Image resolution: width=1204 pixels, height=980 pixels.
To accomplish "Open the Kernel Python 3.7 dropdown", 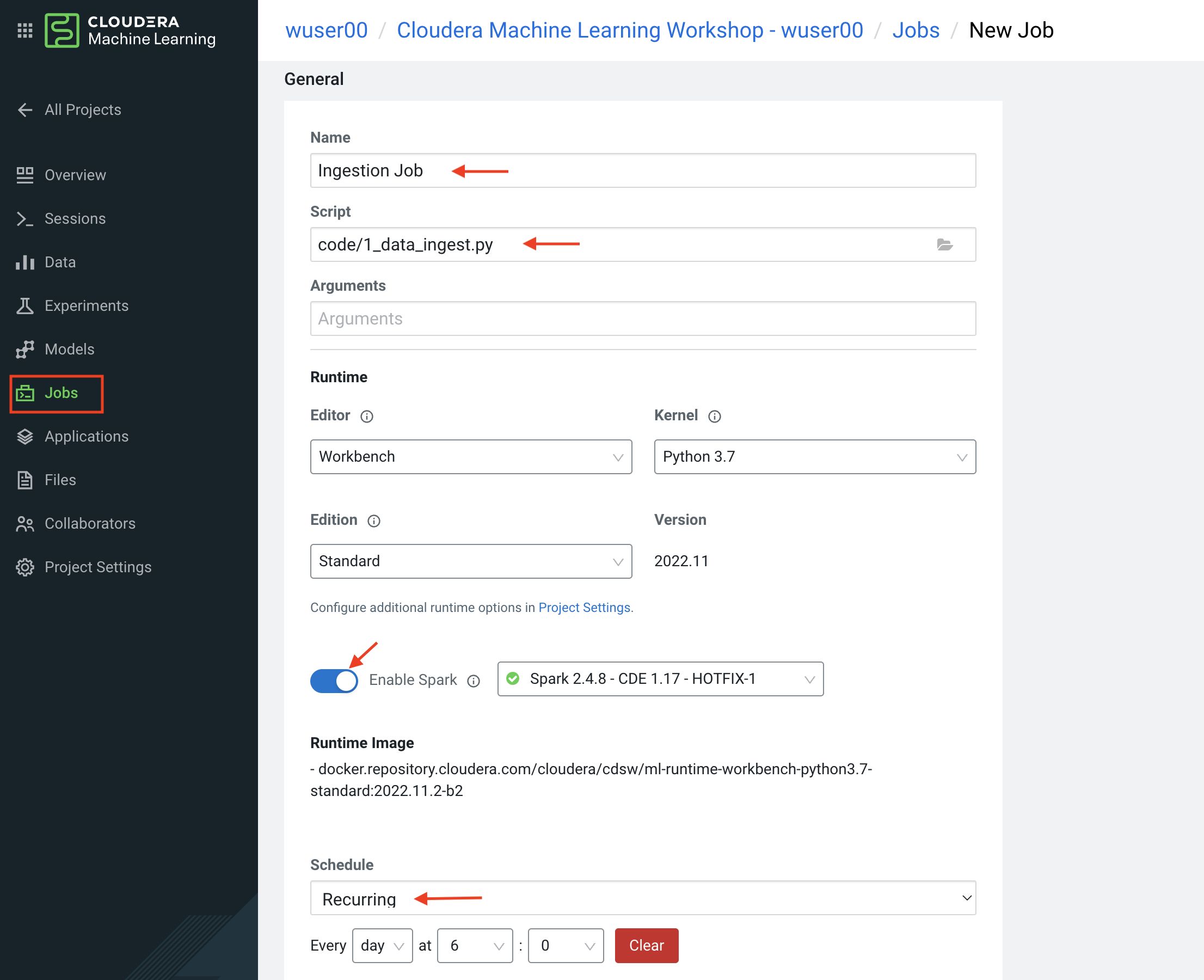I will click(814, 457).
